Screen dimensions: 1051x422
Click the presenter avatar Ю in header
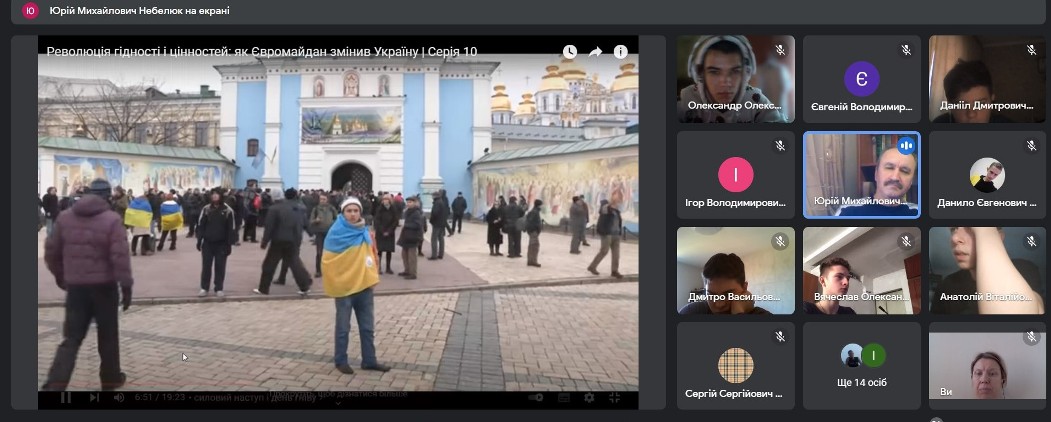[30, 11]
